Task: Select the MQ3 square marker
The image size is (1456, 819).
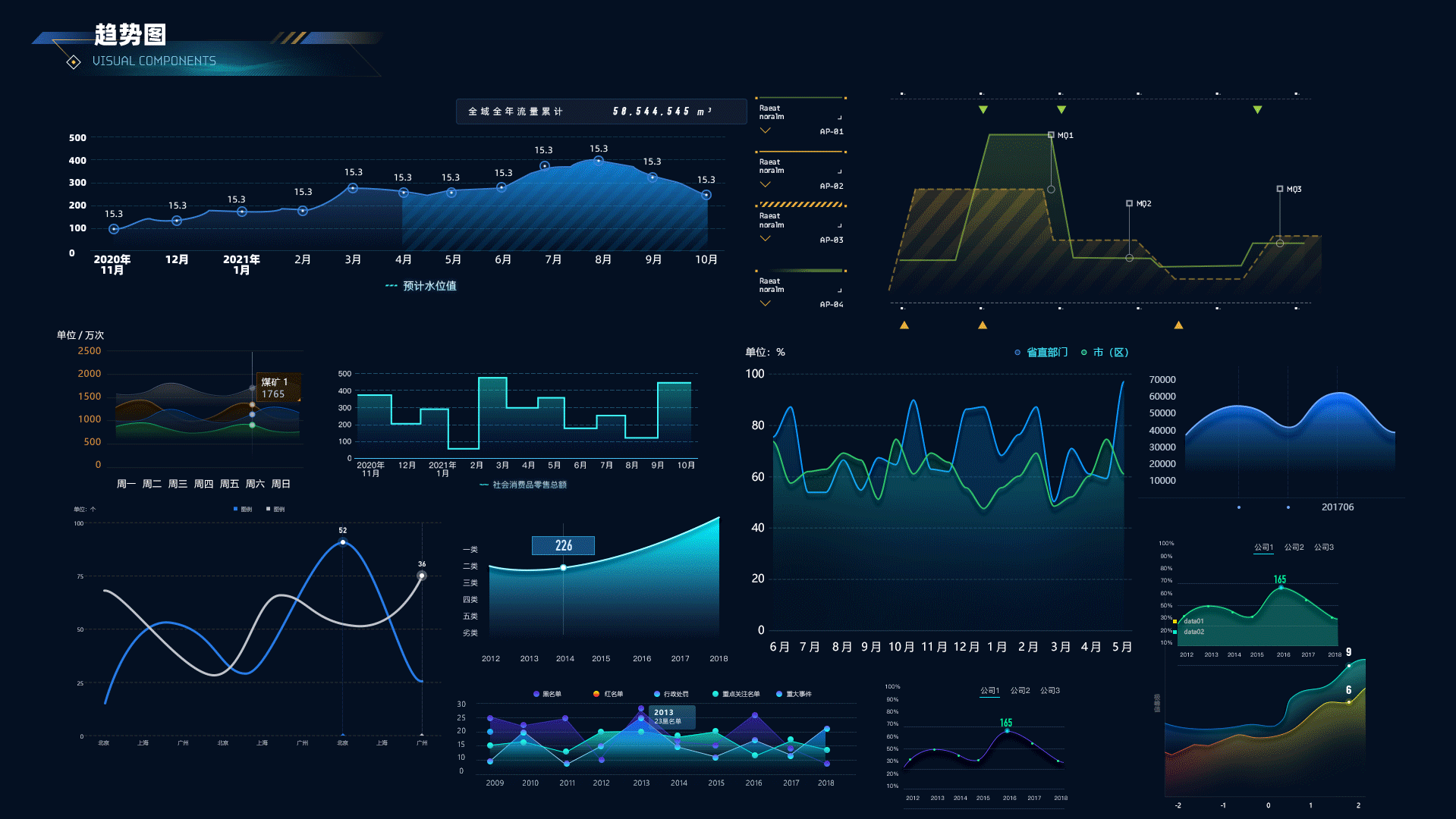Action: [1279, 189]
